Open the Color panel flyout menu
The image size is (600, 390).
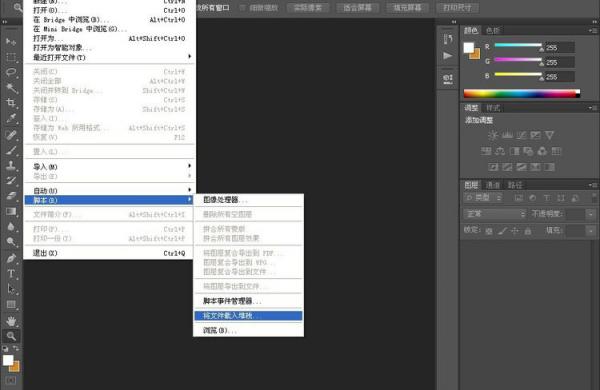pos(592,30)
